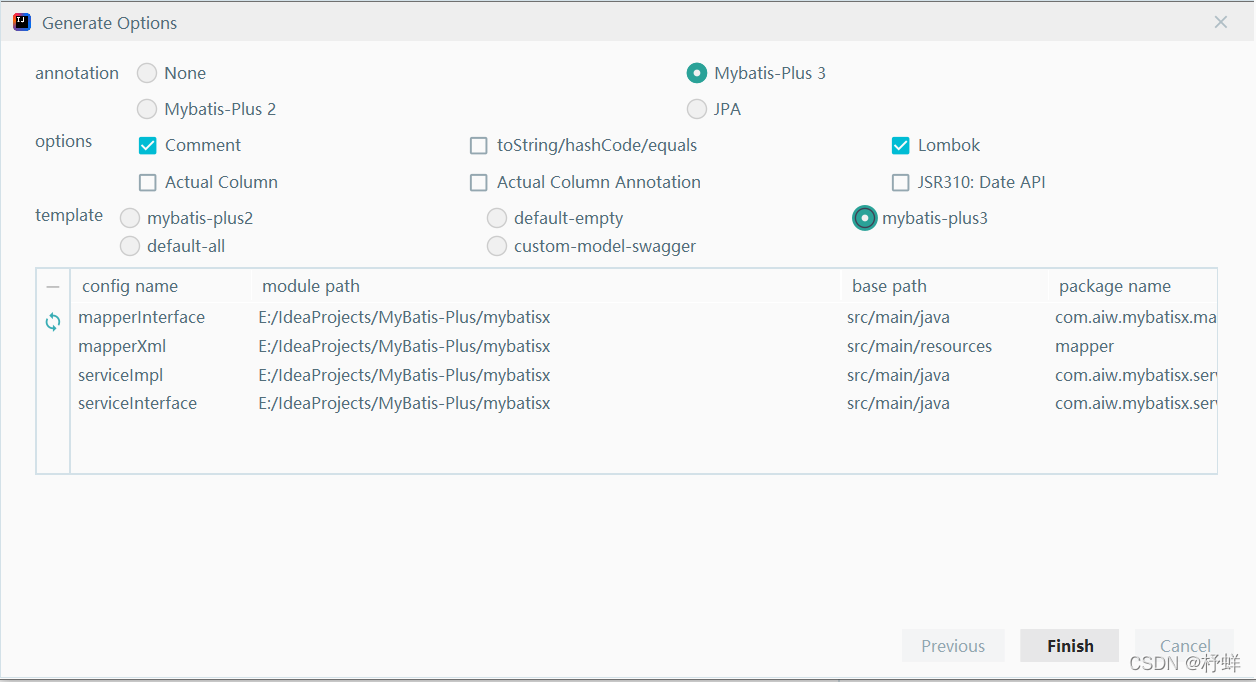
Task: Click the Cancel button
Action: point(1185,646)
